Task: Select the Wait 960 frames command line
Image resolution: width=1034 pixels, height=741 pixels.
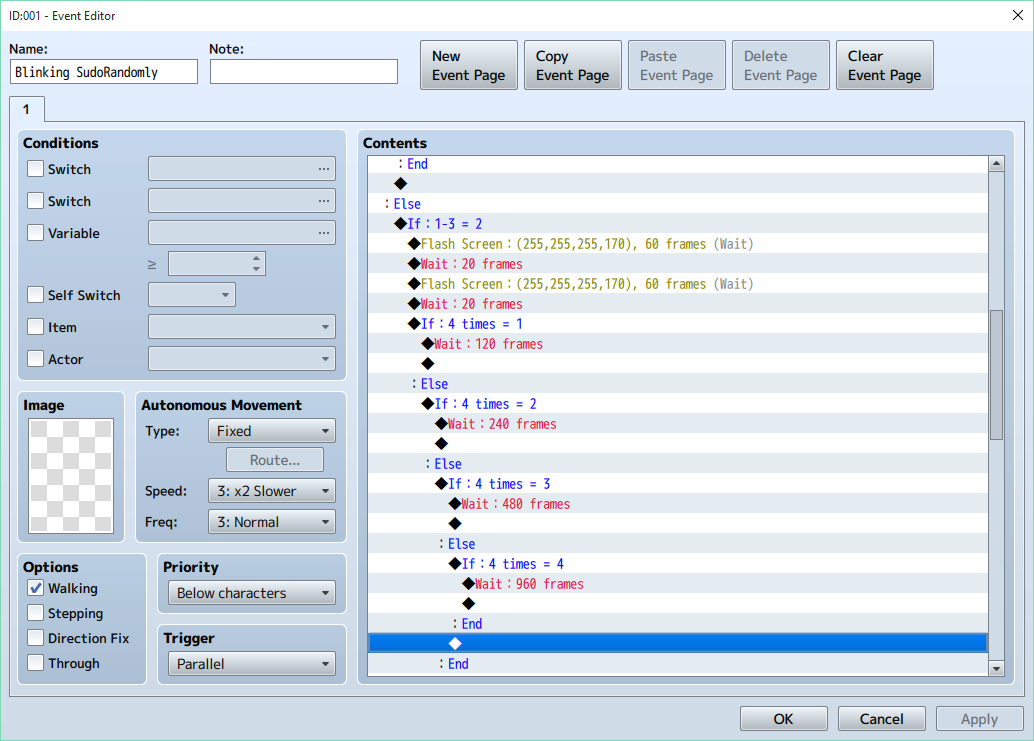Action: point(529,584)
